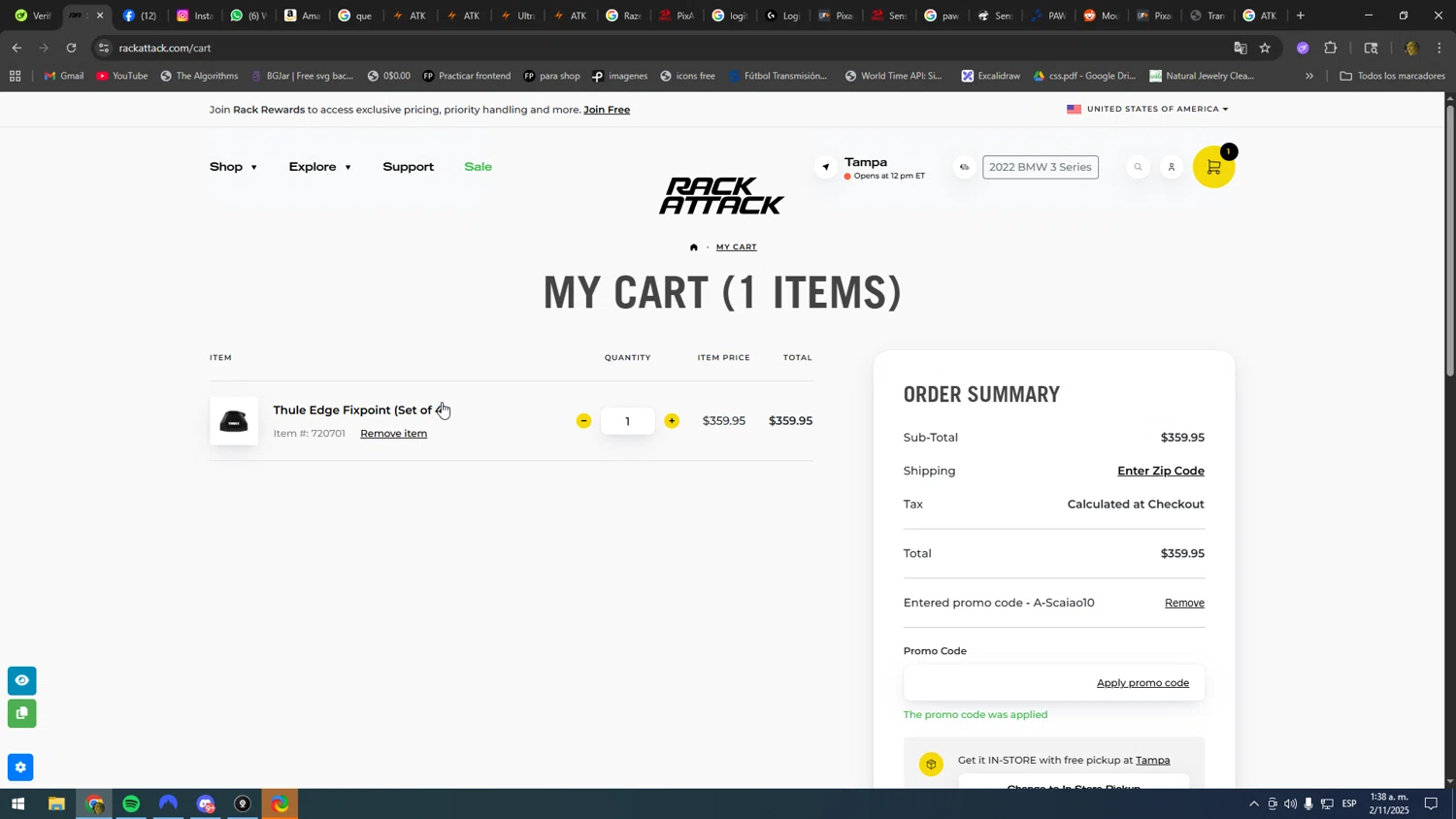Viewport: 1456px width, 819px height.
Task: Click the search magnifier icon
Action: [x=1138, y=167]
